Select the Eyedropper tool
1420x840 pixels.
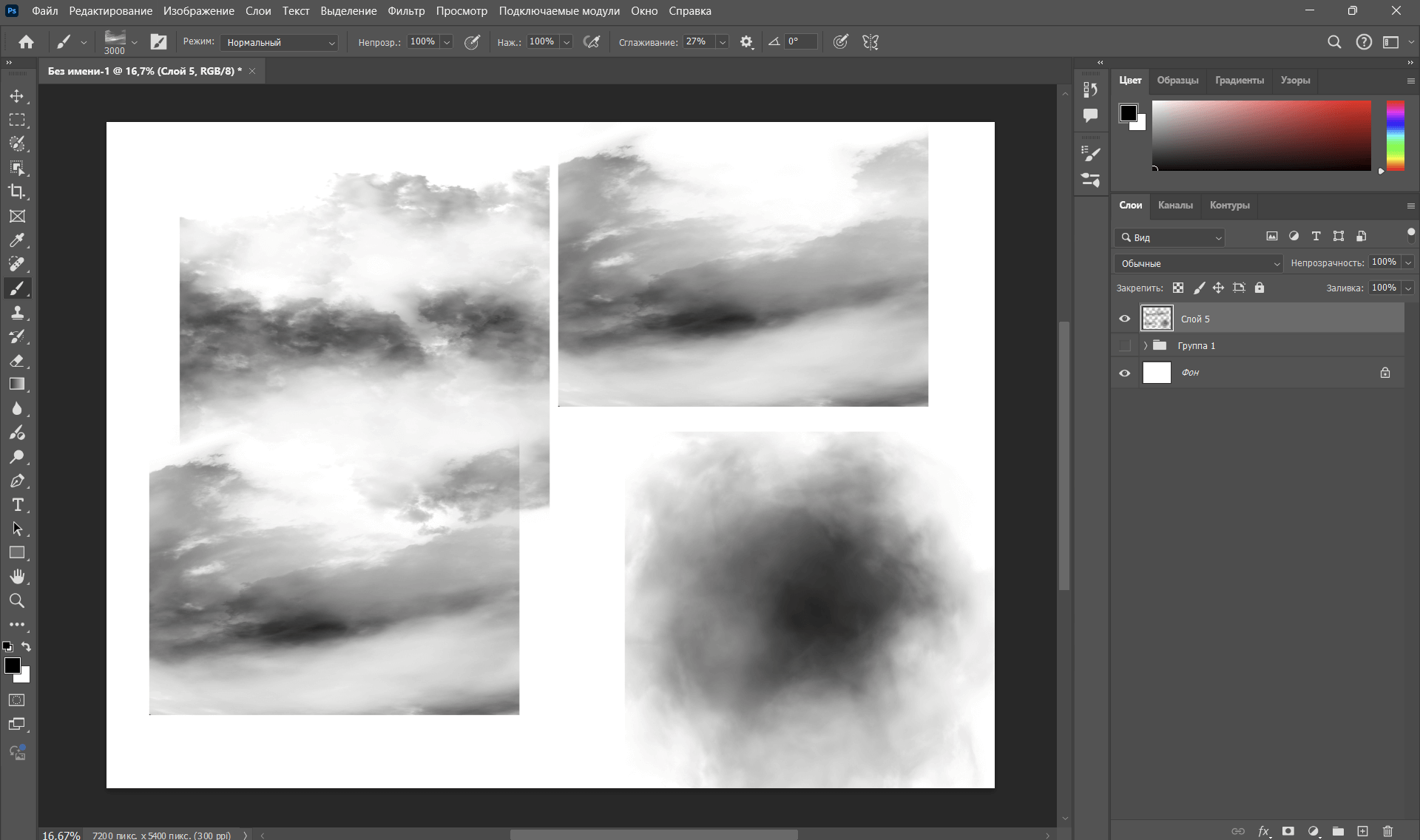[x=17, y=240]
